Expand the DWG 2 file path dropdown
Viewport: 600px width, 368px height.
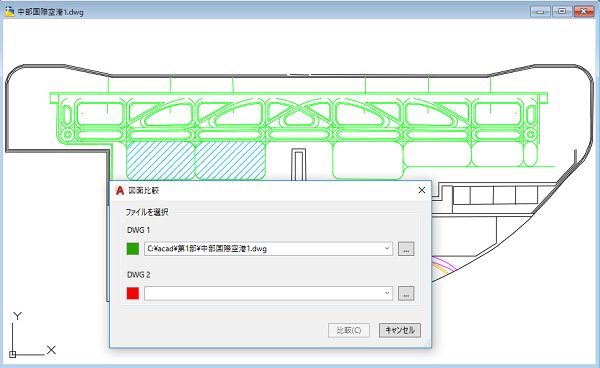(x=387, y=293)
